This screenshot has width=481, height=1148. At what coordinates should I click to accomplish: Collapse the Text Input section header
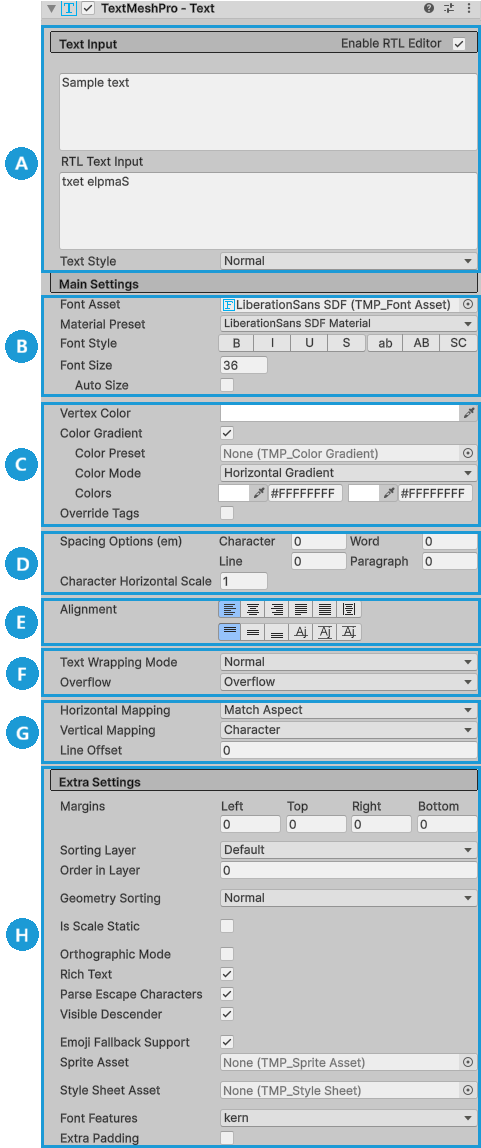point(264,44)
